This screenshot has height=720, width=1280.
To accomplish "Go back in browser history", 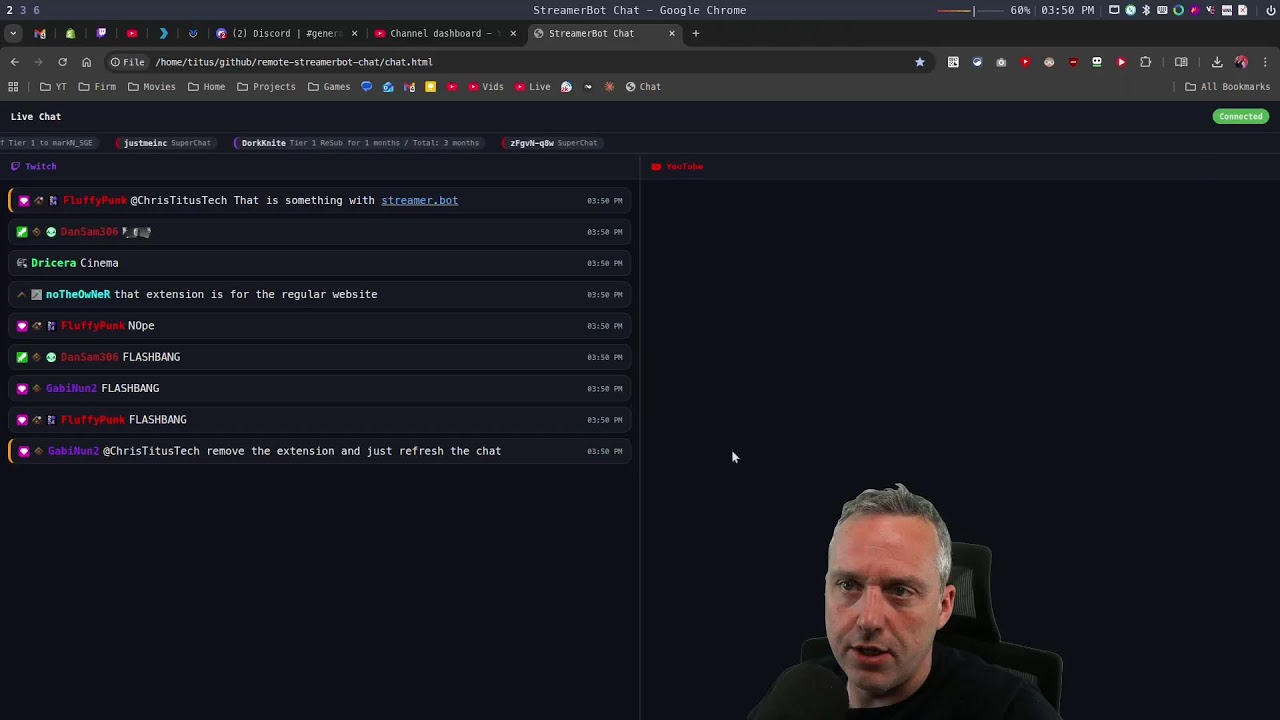I will 14,62.
